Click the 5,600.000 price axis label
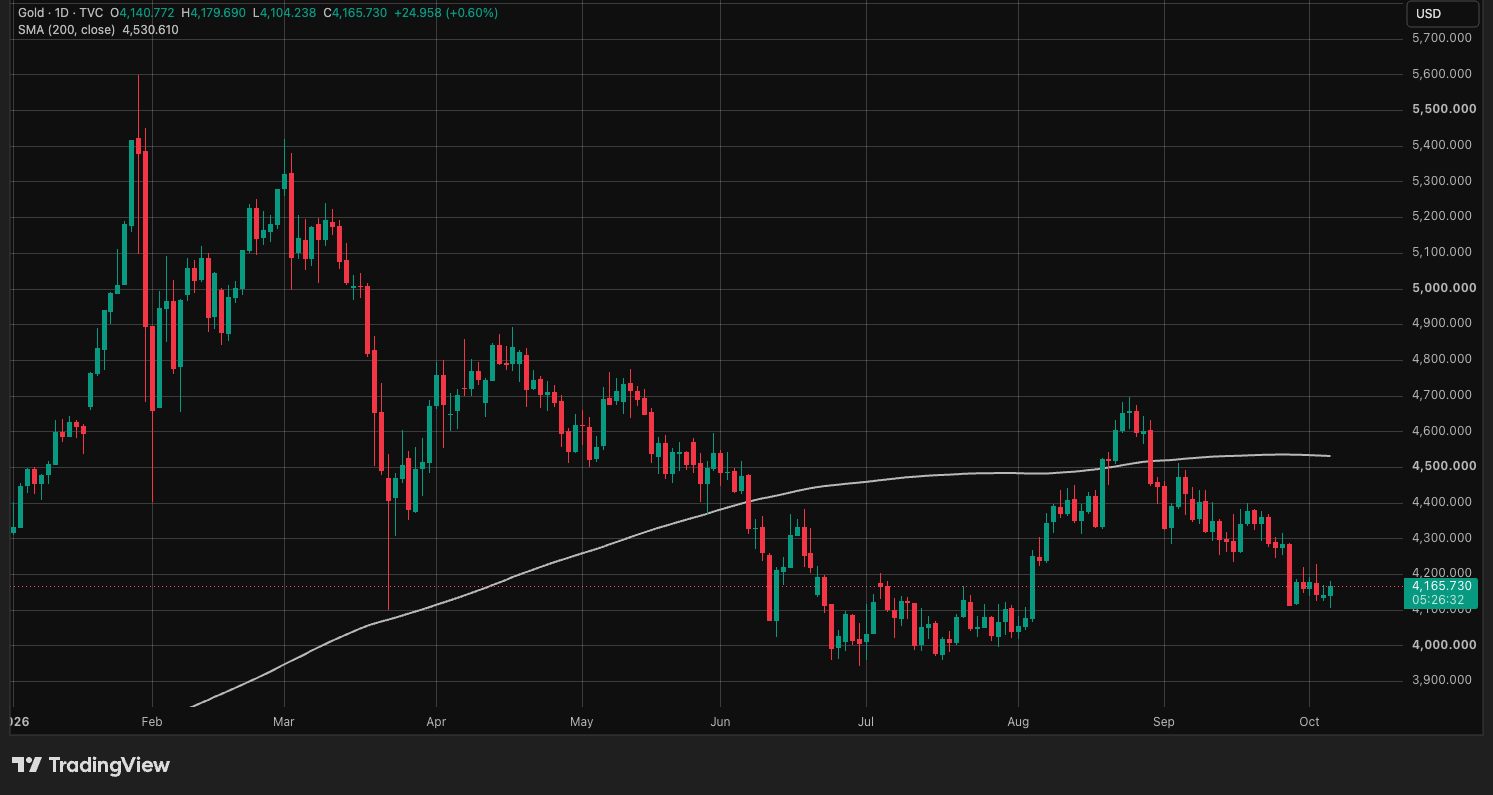This screenshot has width=1493, height=795. tap(1440, 74)
